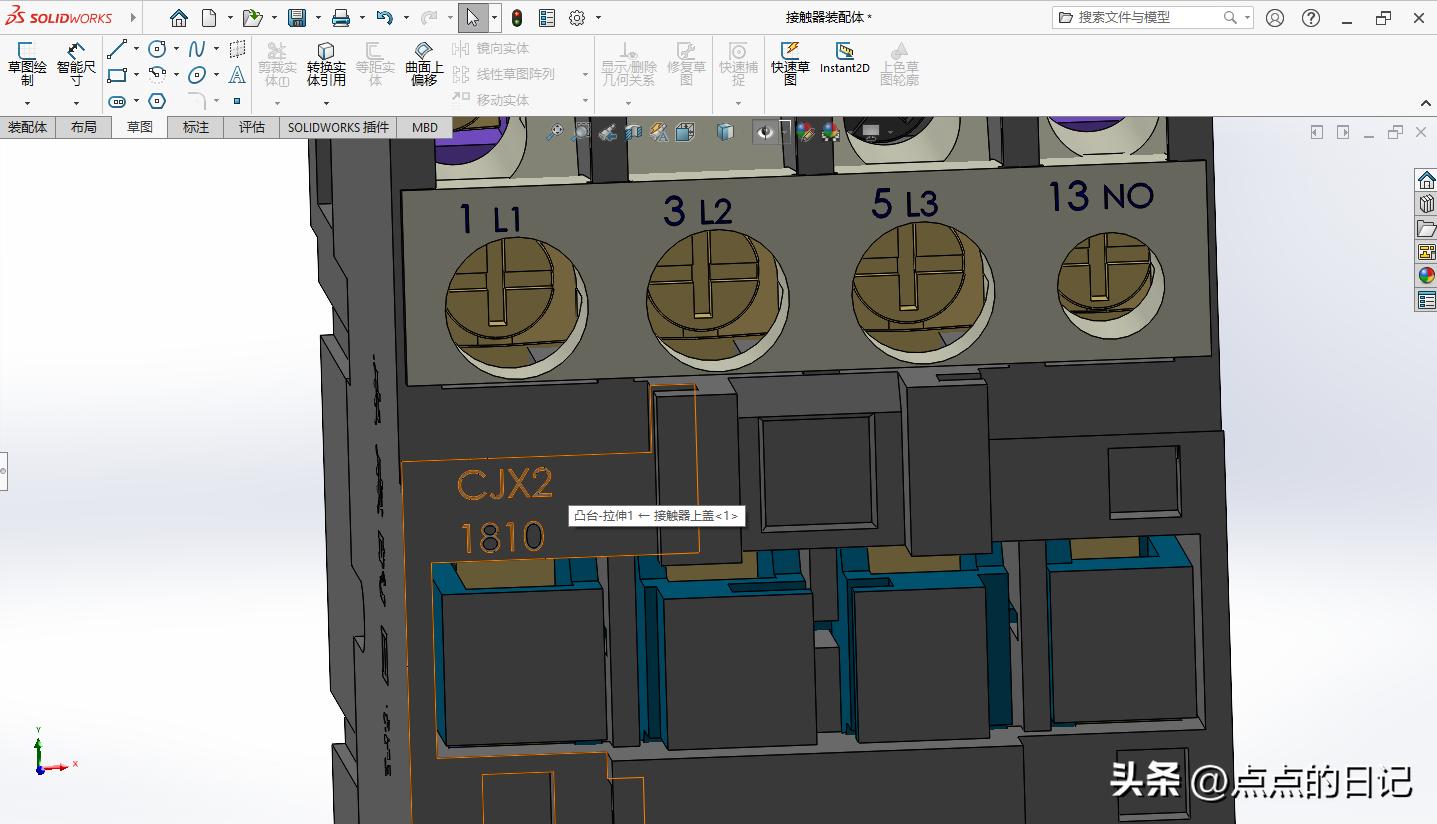1437x824 pixels.
Task: Open the user login account icon
Action: tap(1275, 18)
